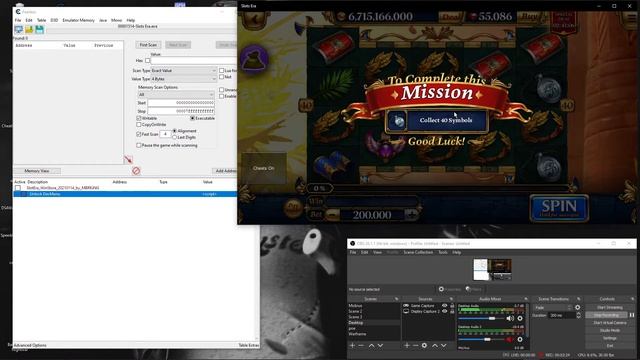Enable the CopyOnWrite checkbox
This screenshot has height=360, width=640.
(139, 124)
